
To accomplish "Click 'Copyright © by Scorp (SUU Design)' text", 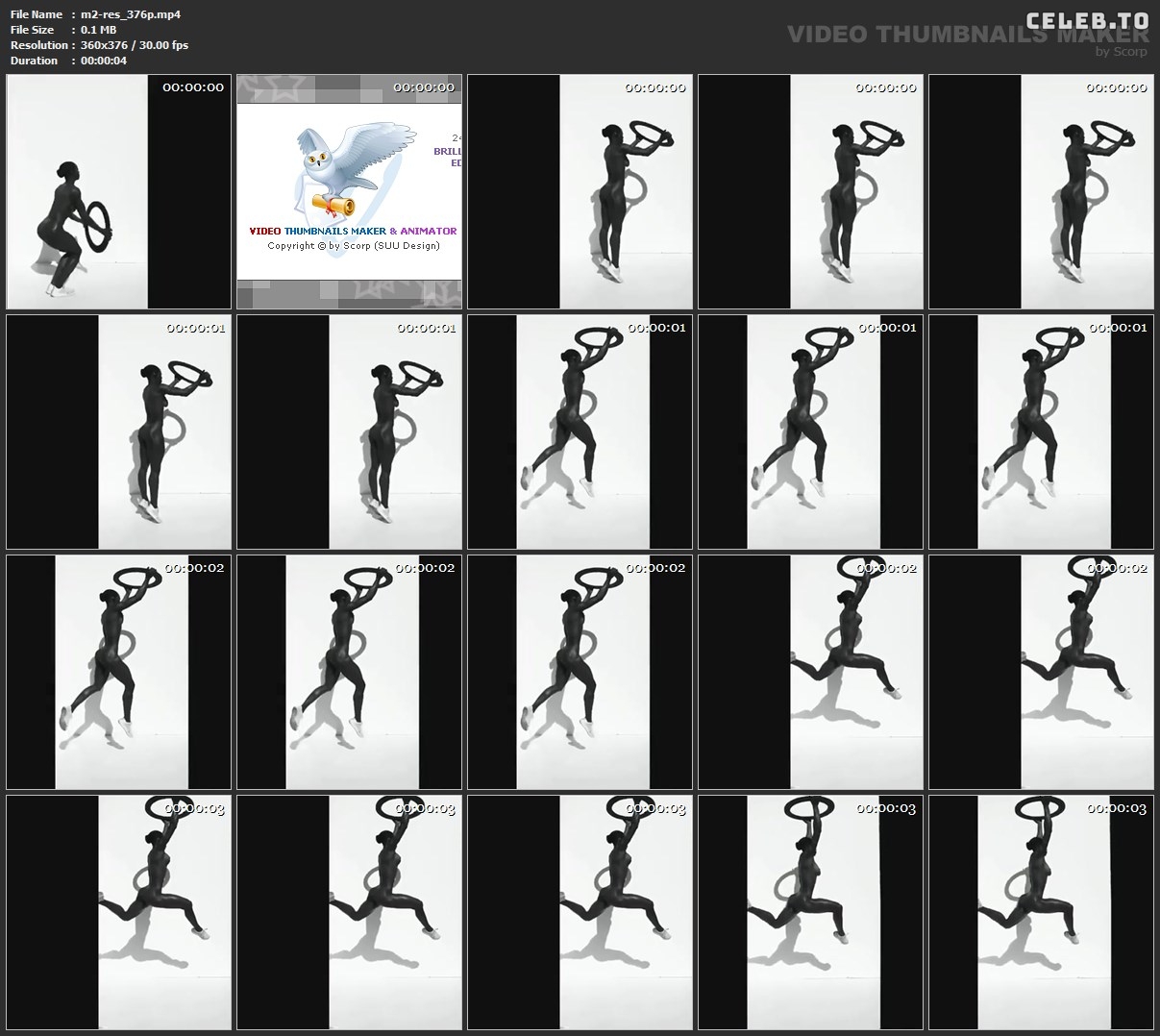I will tap(353, 246).
